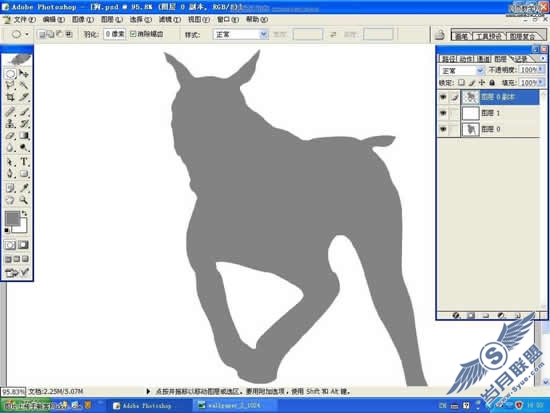The width and height of the screenshot is (550, 413).
Task: Click Intersect with selection mode button
Action: [69, 34]
